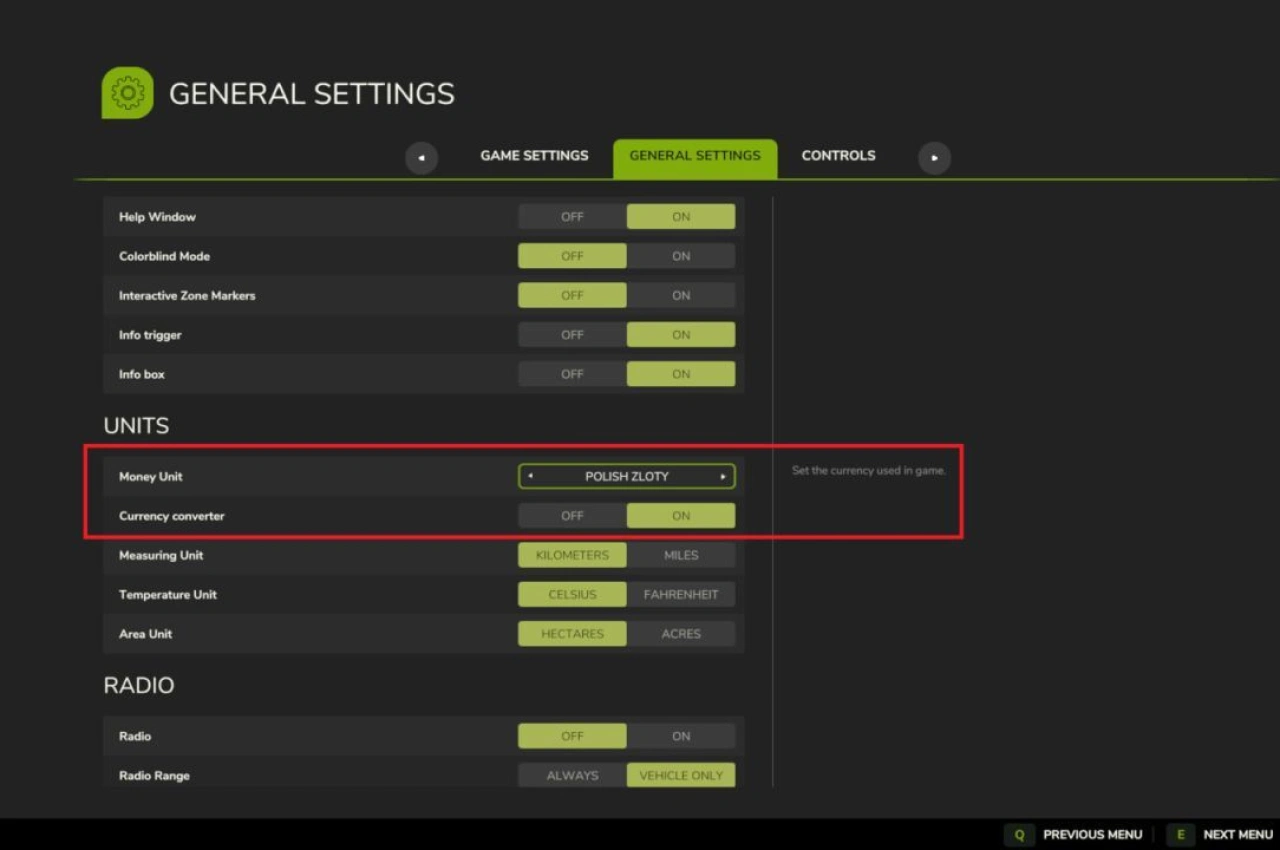Turn Help Window off
This screenshot has height=850, width=1280.
click(x=572, y=217)
